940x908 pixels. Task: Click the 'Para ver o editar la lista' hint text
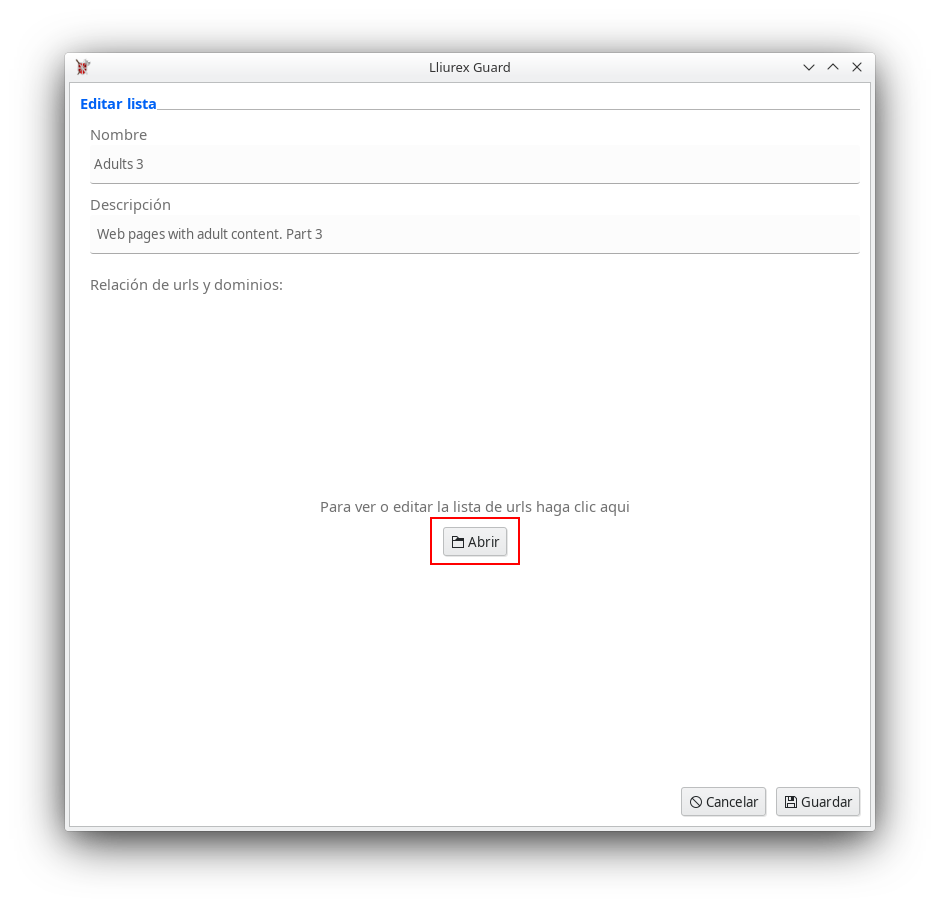click(x=475, y=507)
